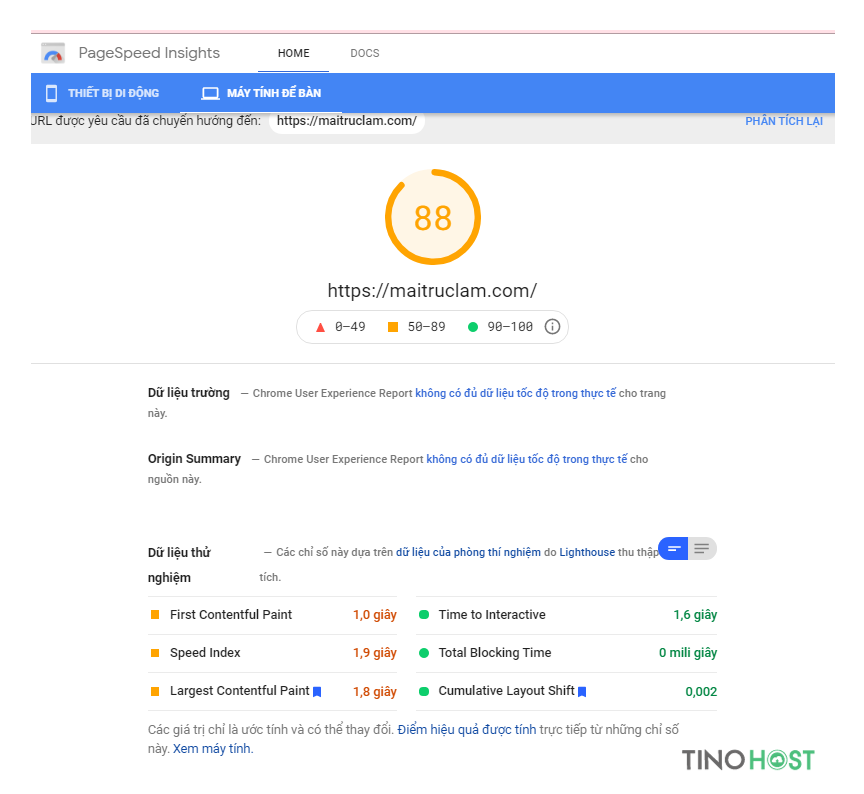Click the 'Dữ liệu thử nghiệm' heading

(179, 565)
